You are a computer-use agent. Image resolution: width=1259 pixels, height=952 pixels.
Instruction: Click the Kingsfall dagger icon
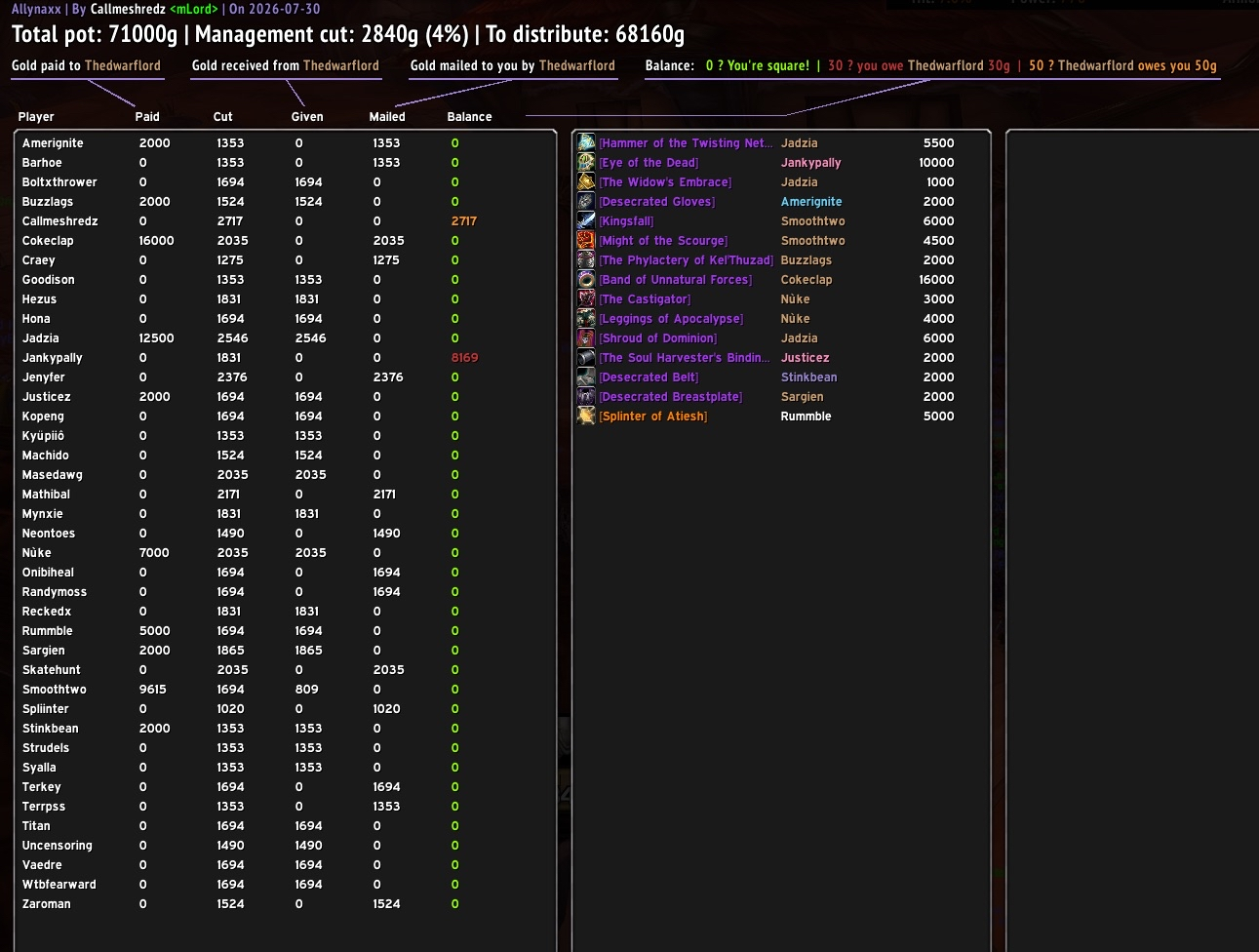point(586,221)
